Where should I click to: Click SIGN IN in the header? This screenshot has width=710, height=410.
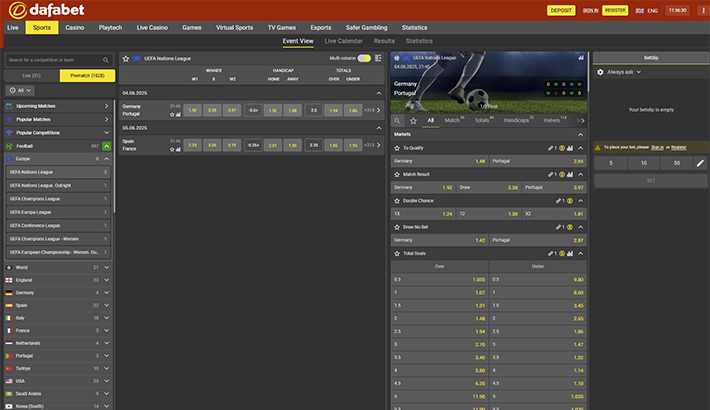click(x=590, y=10)
